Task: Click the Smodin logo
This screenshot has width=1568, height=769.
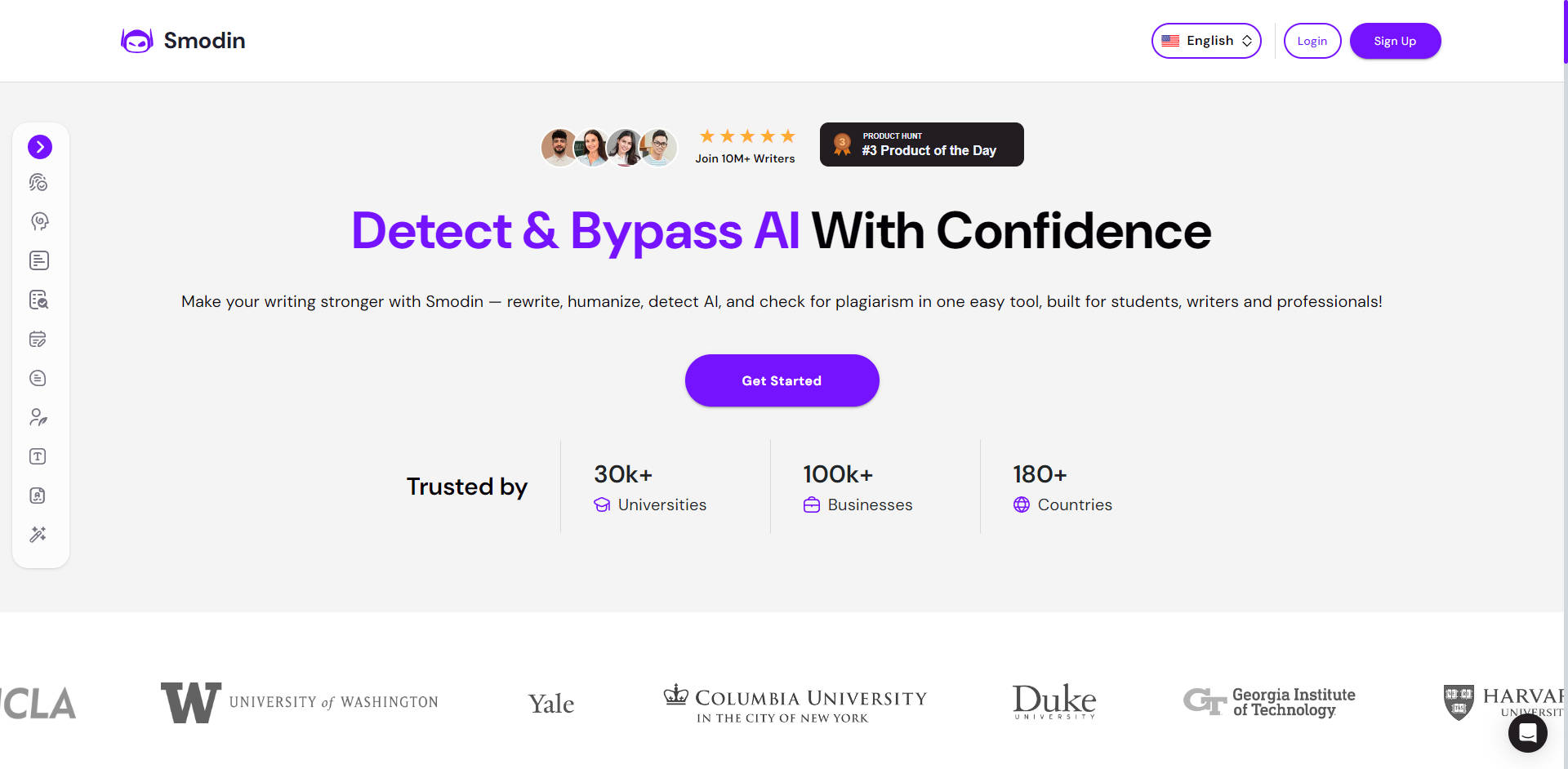Action: pos(184,41)
